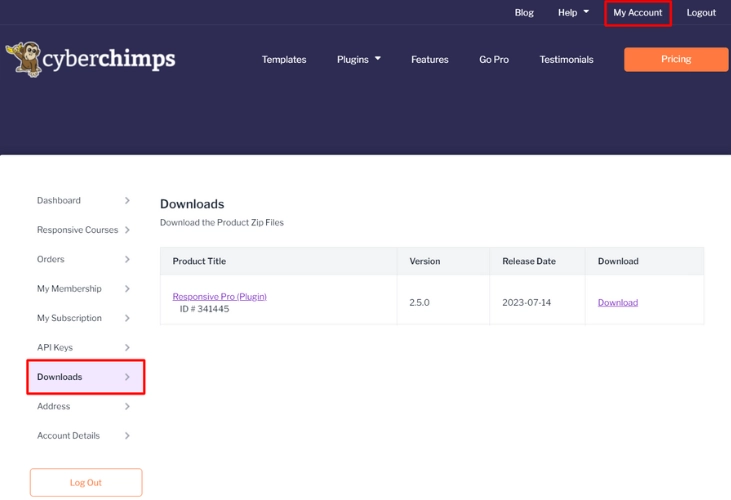Open the Help menu label
The width and height of the screenshot is (731, 500).
point(567,13)
